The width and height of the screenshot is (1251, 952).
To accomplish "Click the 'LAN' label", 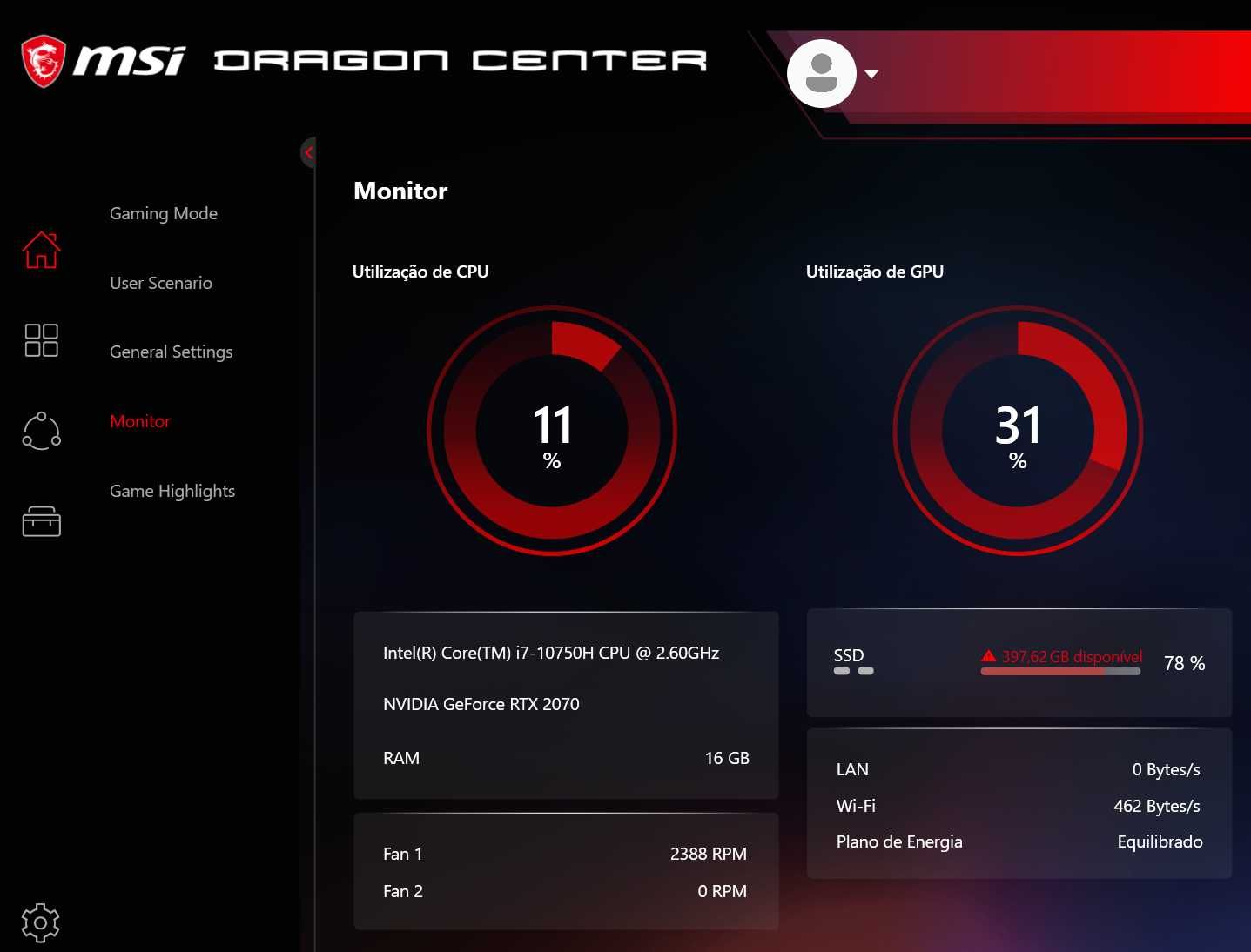I will tap(852, 769).
